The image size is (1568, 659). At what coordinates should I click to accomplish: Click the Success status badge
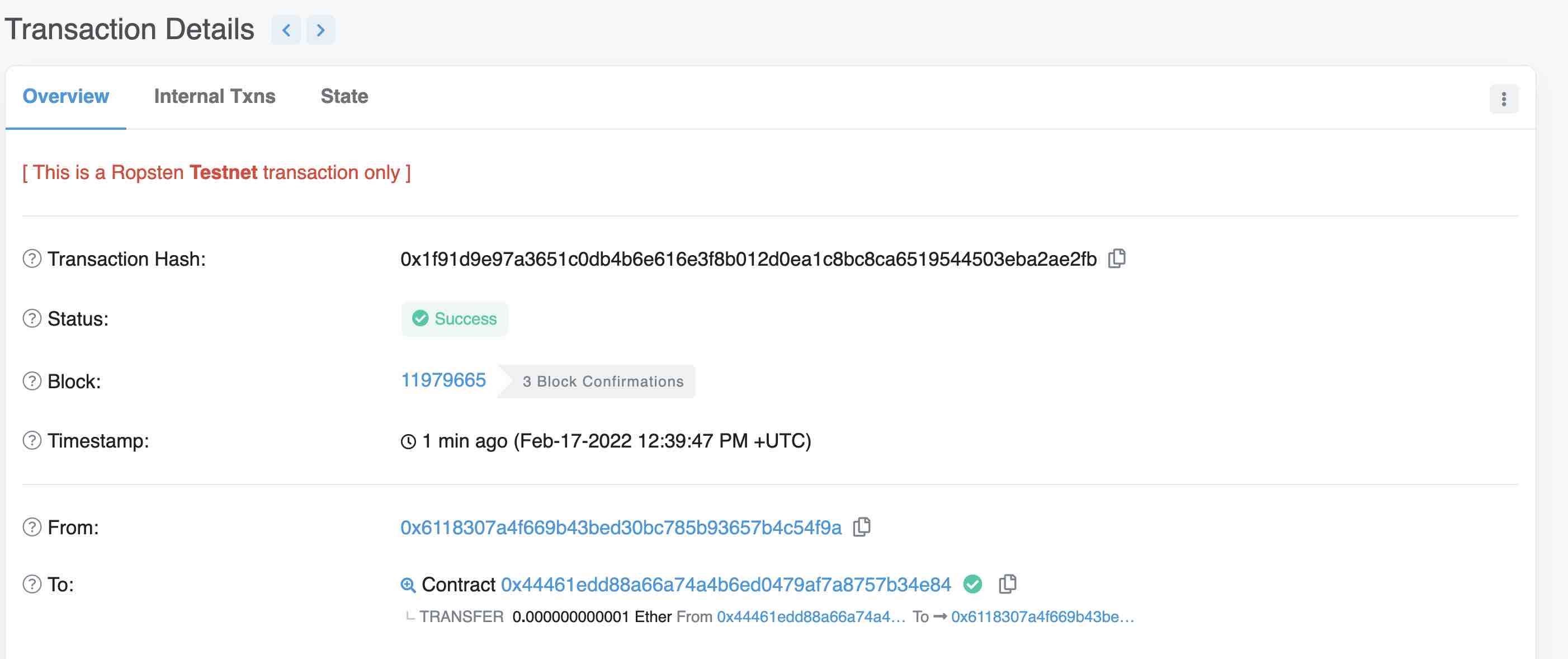coord(455,318)
